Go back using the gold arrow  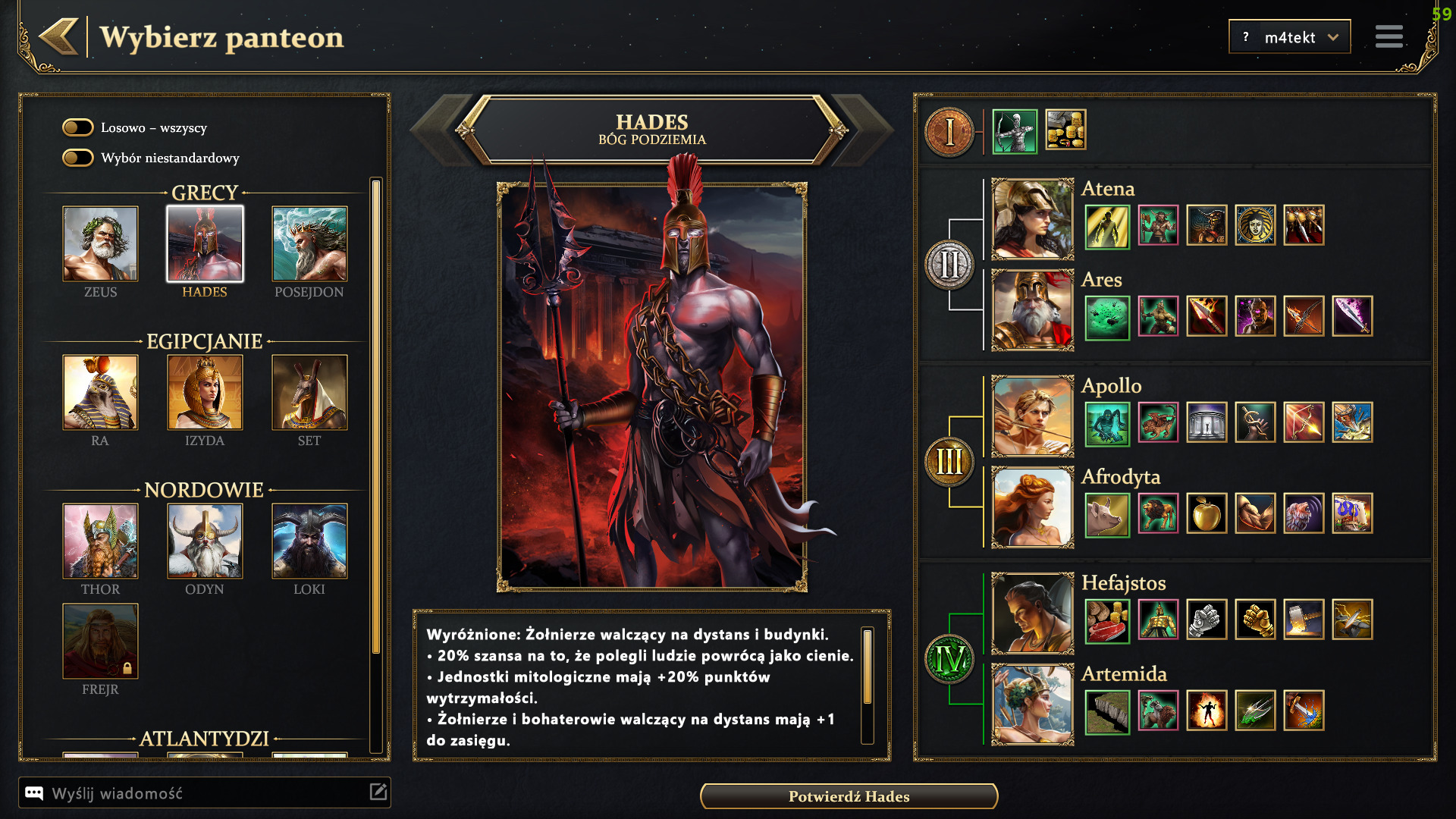[x=59, y=36]
